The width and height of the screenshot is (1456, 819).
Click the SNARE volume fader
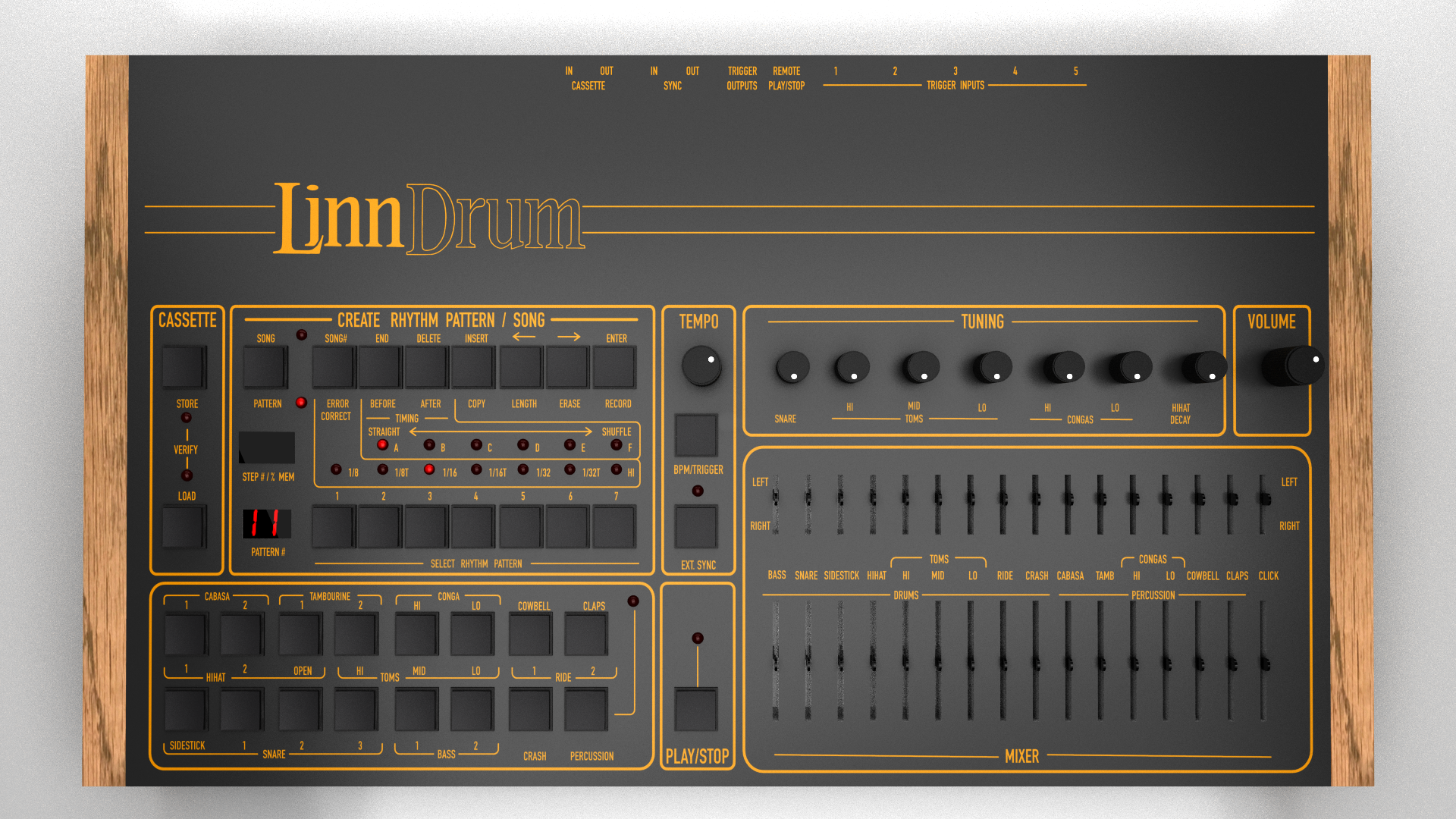(808, 660)
